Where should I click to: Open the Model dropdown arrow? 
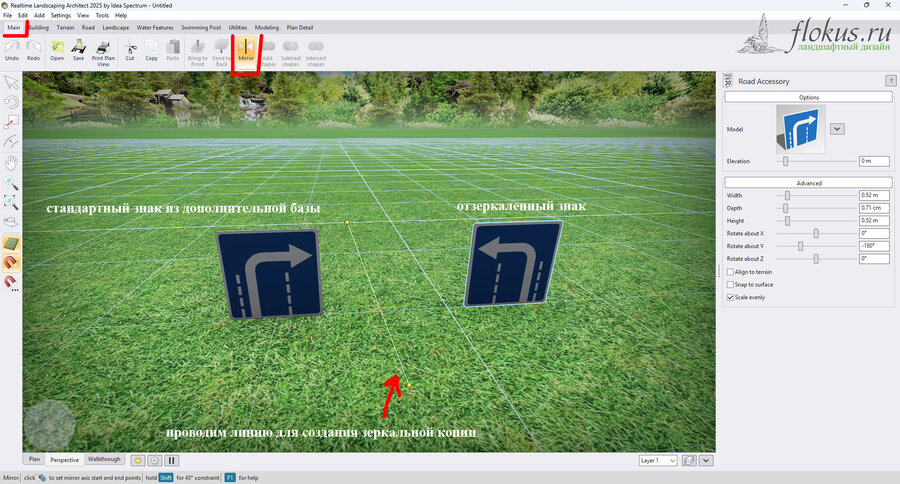coord(837,129)
